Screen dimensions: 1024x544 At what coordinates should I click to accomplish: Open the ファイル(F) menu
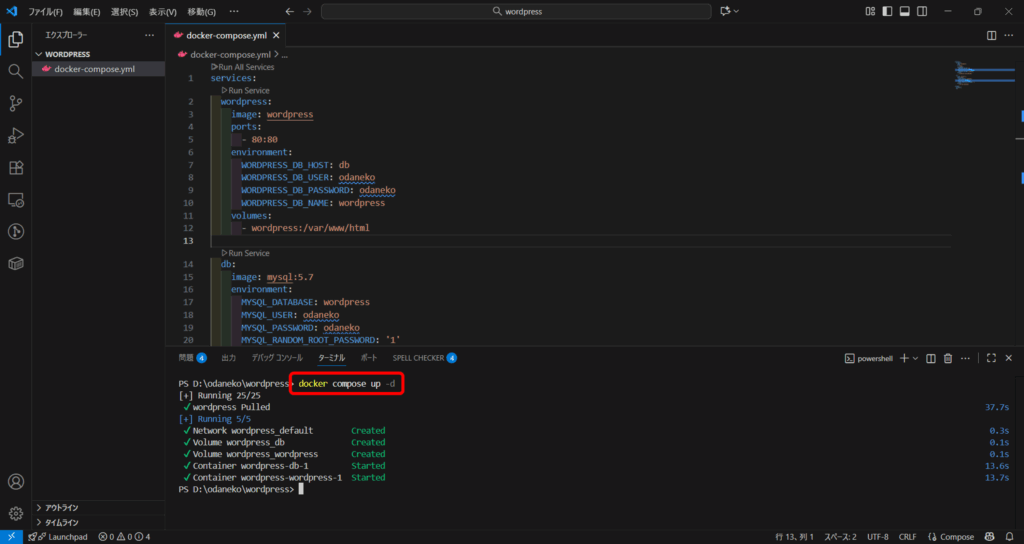coord(45,12)
